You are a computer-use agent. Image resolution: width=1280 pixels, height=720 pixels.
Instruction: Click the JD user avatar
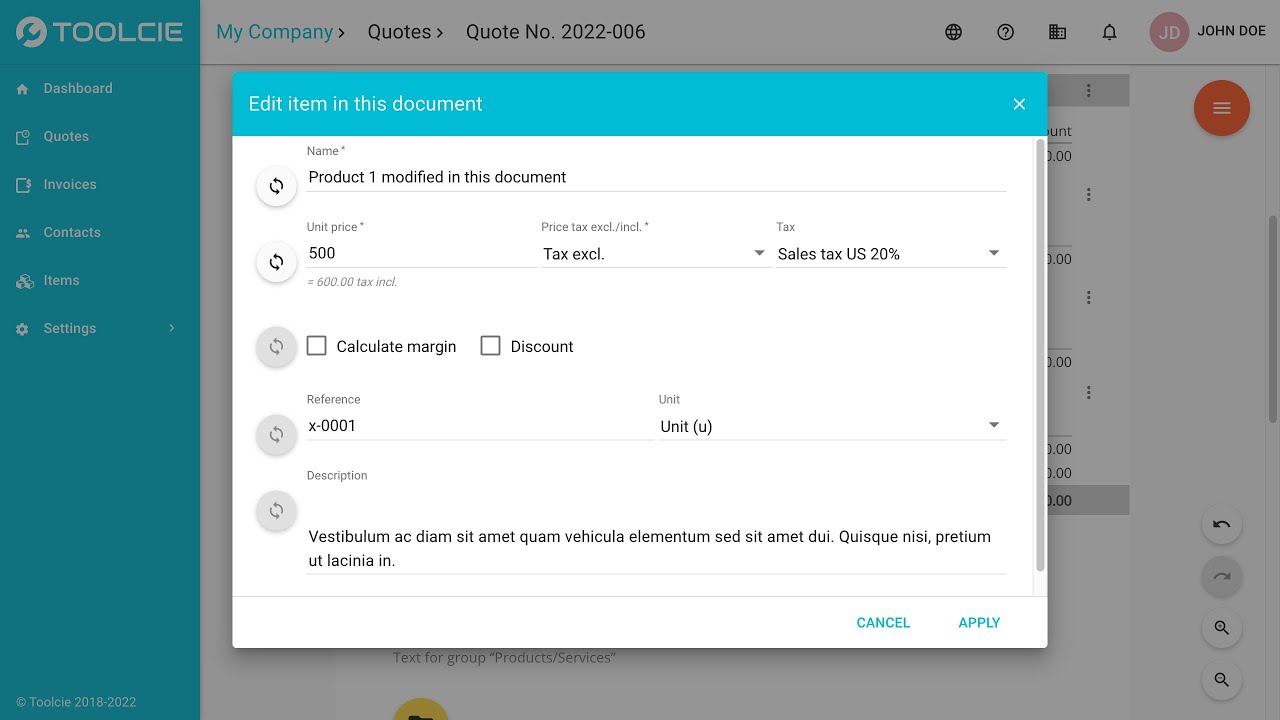coord(1169,32)
